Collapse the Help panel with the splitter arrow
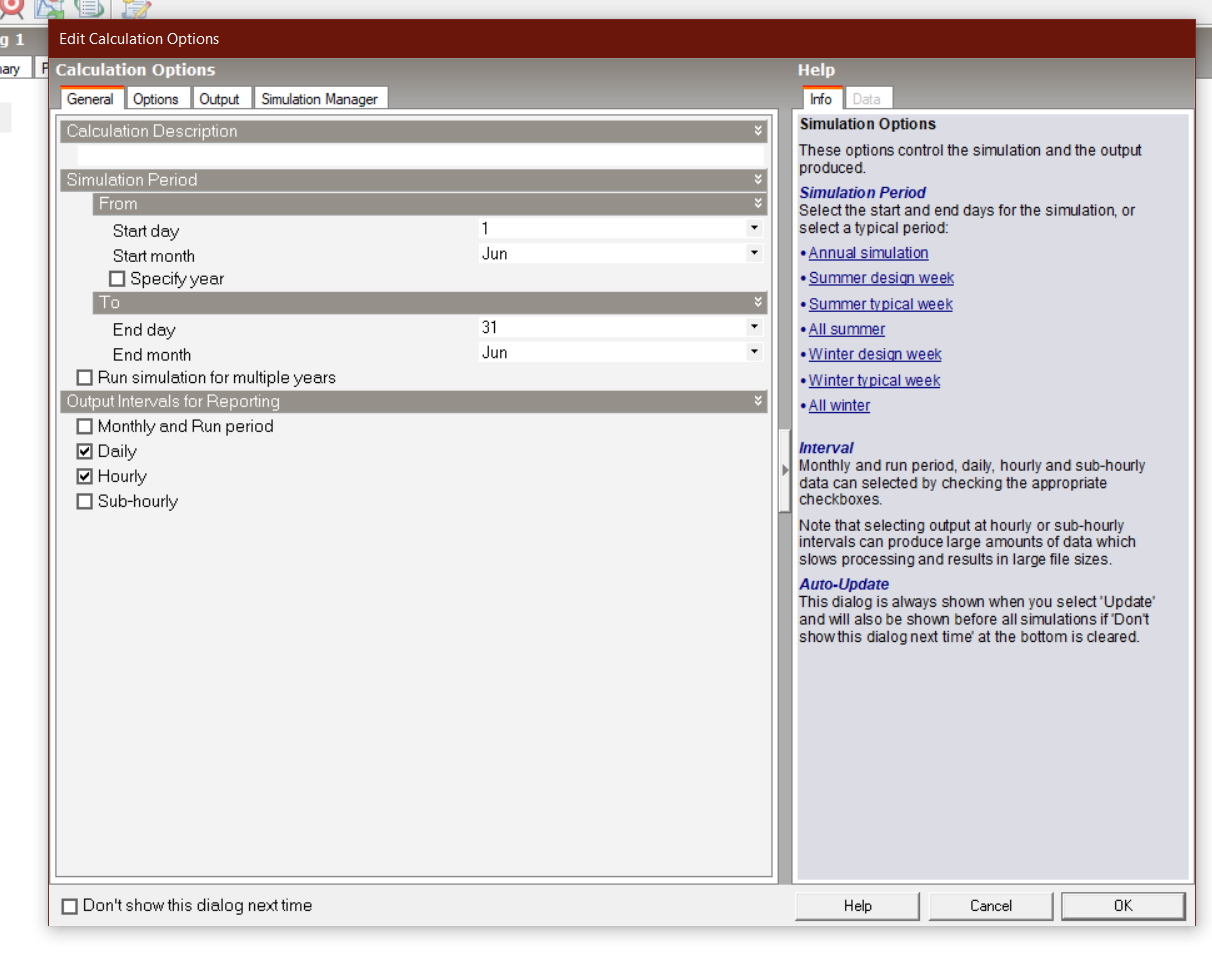 [785, 470]
